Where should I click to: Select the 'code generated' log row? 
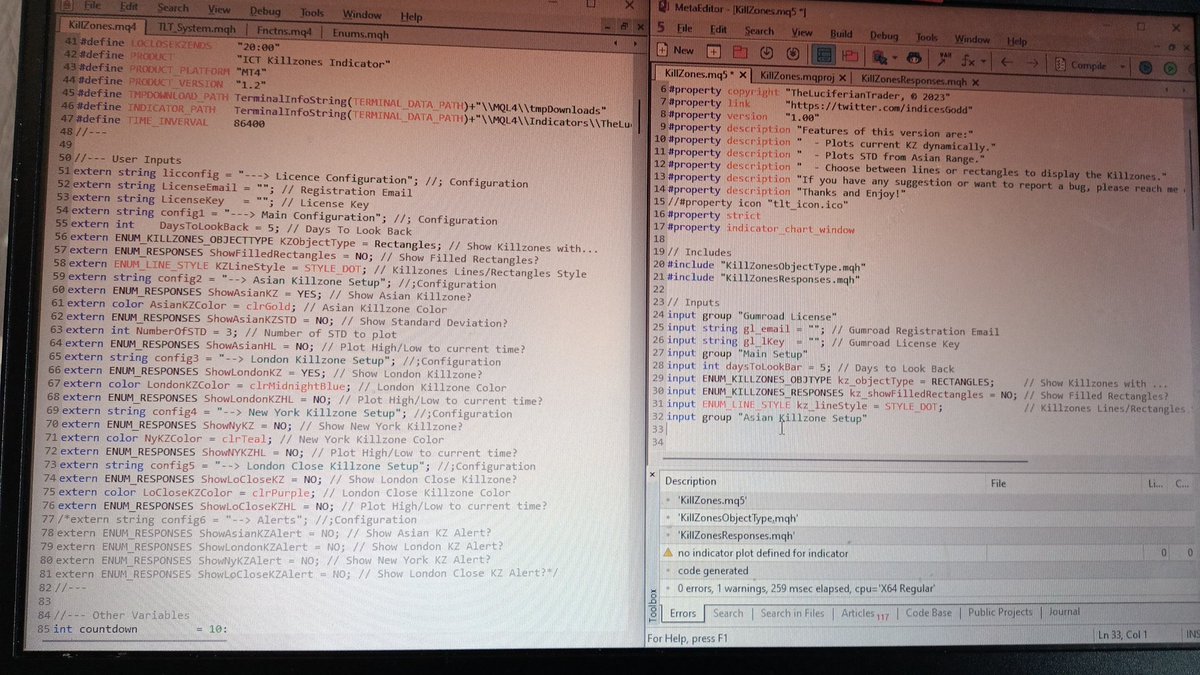(x=925, y=570)
